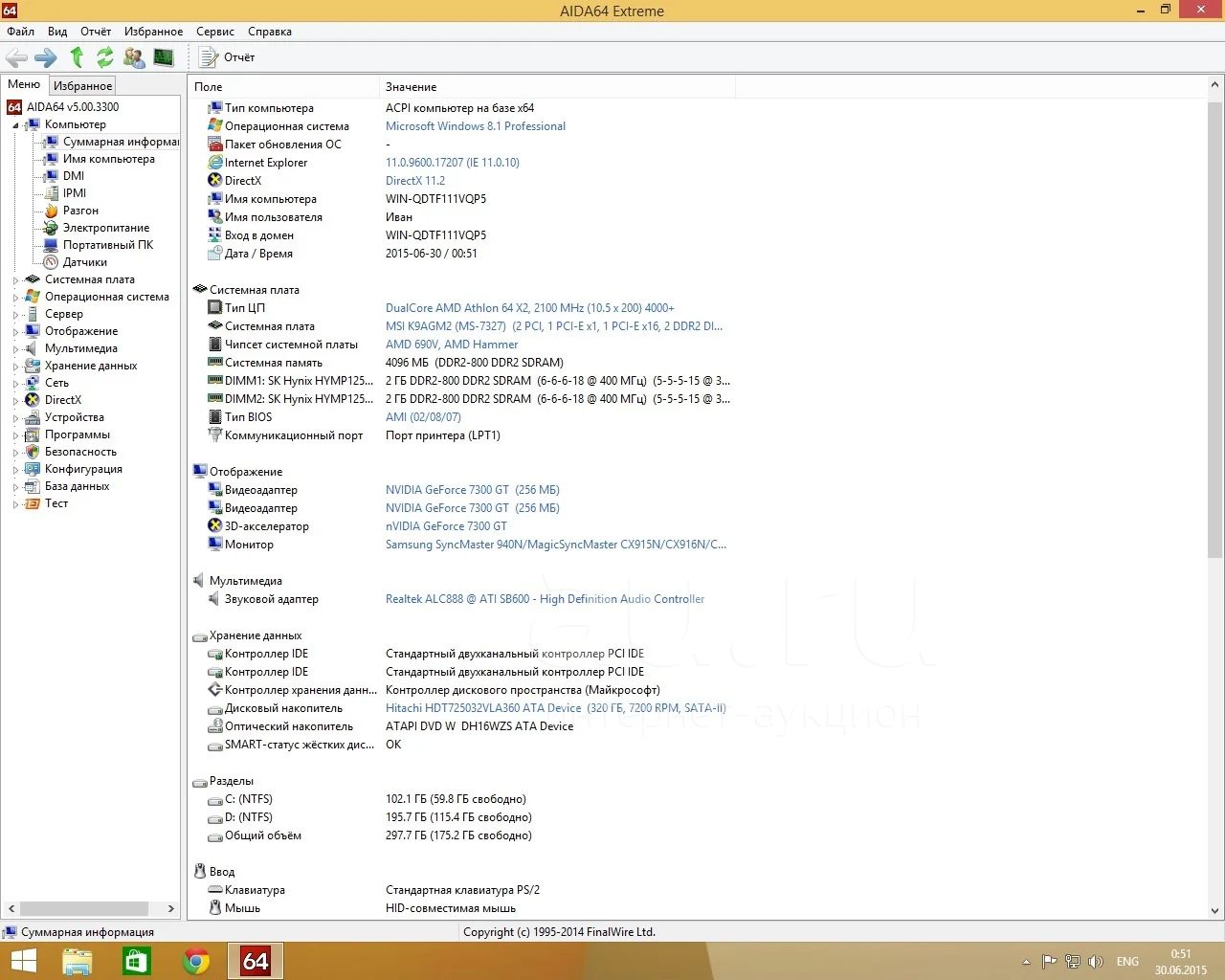Screen dimensions: 1225x980
Task: Click the Датчики sensor icon
Action: click(52, 262)
